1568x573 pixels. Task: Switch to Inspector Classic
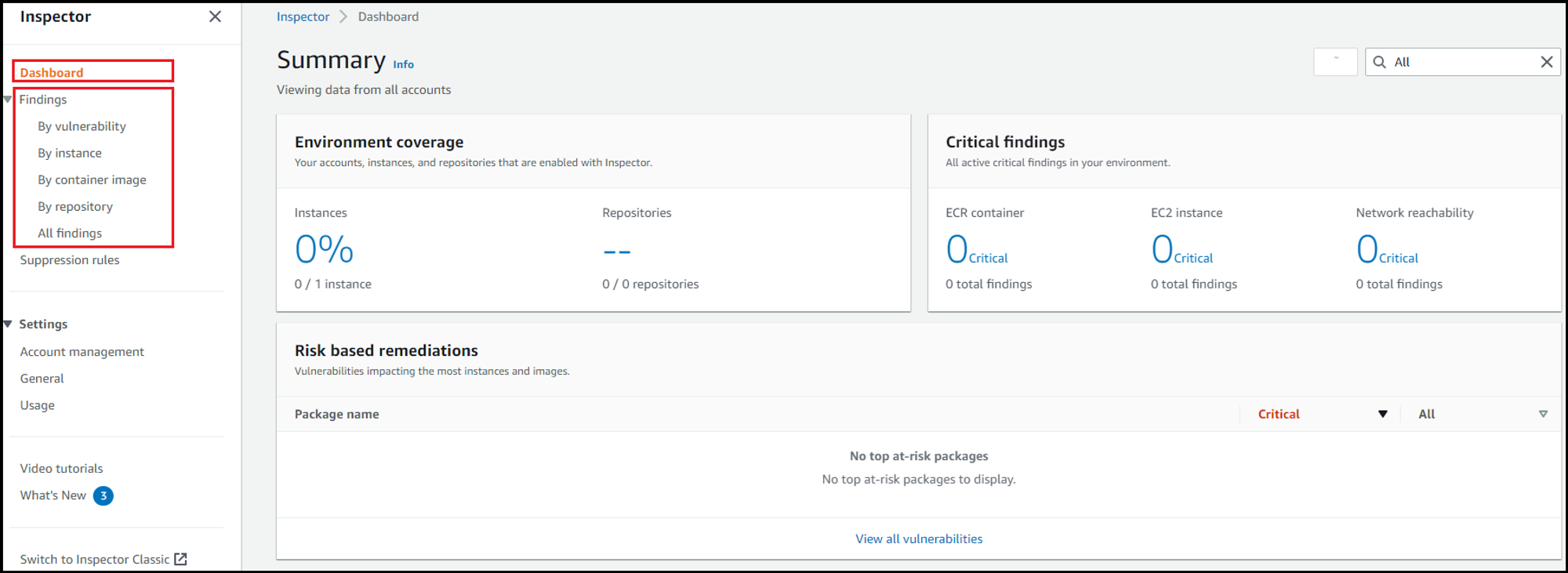tap(95, 559)
